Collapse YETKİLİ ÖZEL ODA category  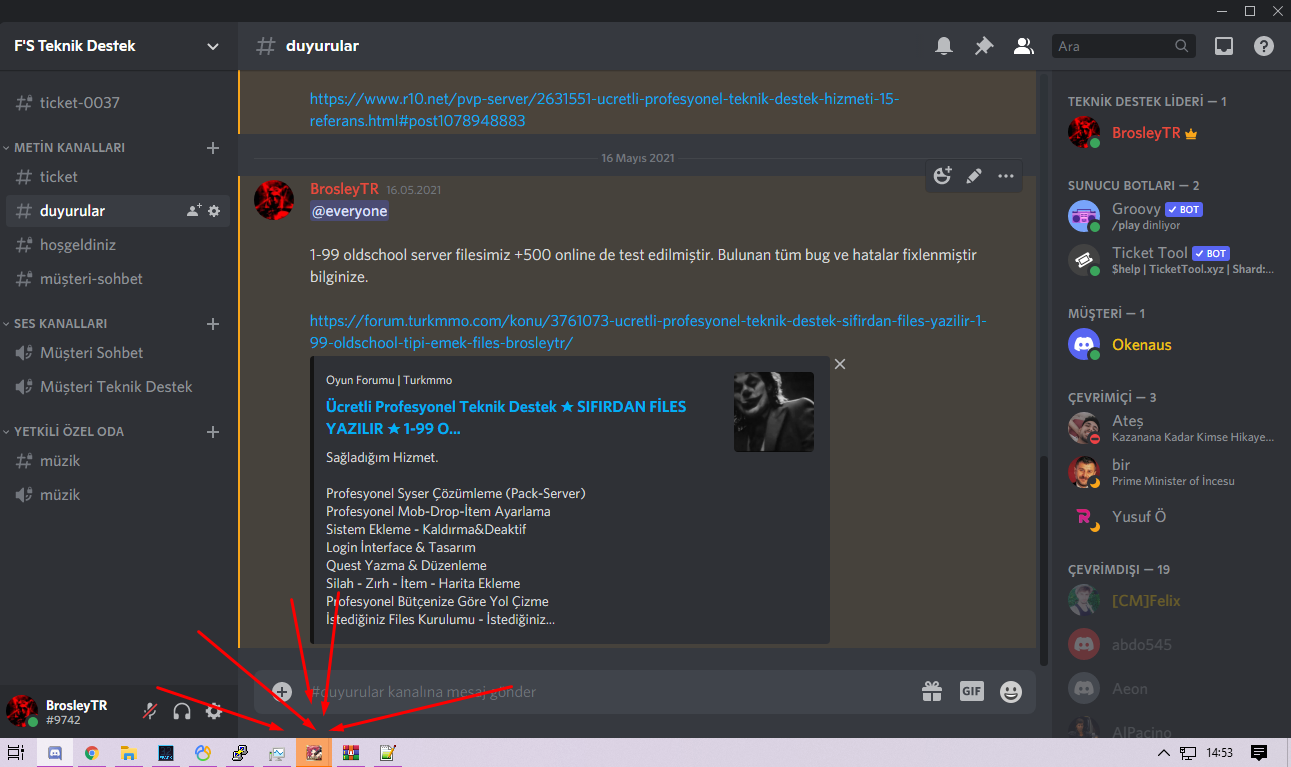tap(64, 432)
